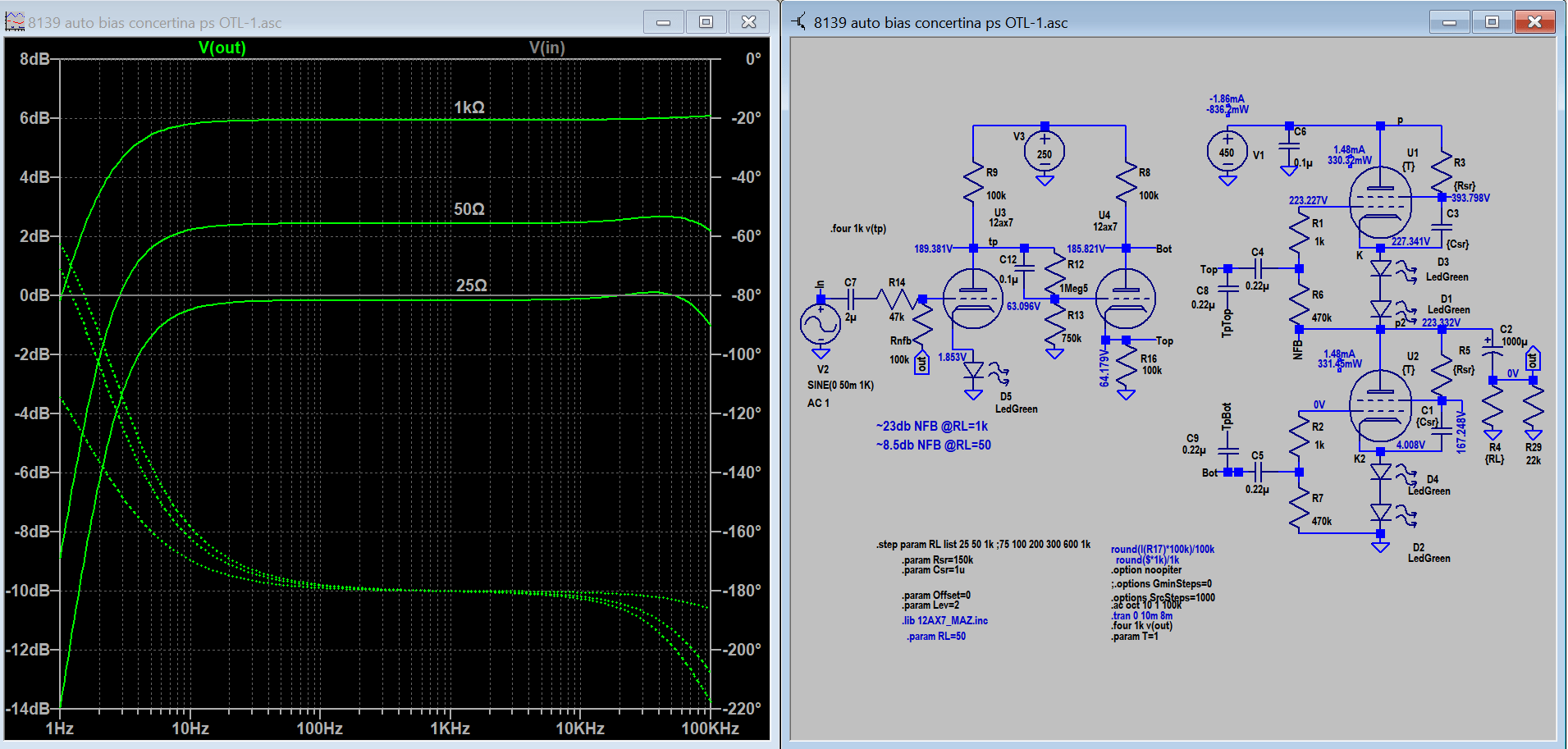Image resolution: width=1568 pixels, height=749 pixels.
Task: Select the U1 pentode tube symbol
Action: (1381, 201)
